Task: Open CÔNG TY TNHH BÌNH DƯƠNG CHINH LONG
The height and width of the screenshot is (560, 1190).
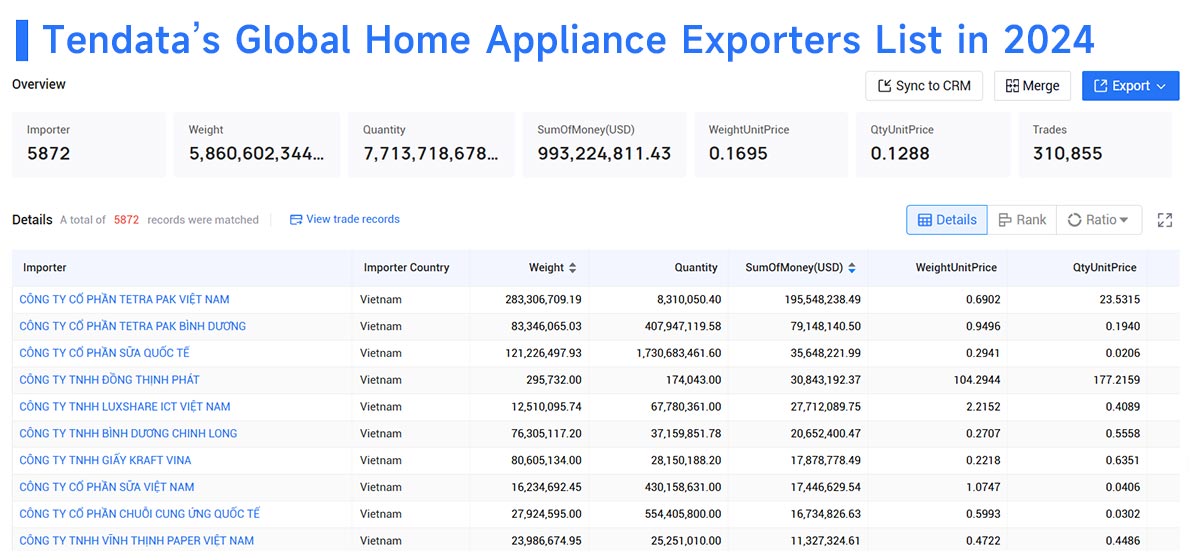Action: [128, 433]
